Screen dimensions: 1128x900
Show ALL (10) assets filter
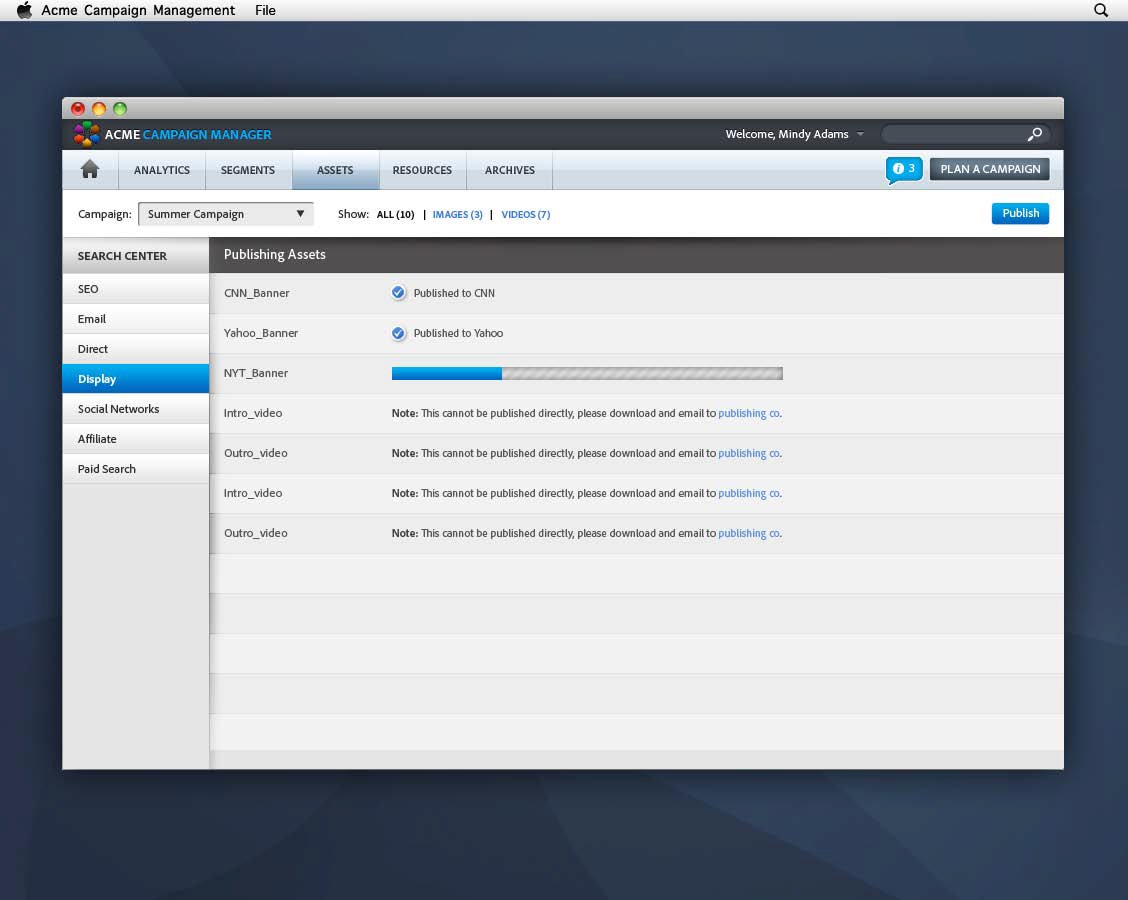pos(396,214)
